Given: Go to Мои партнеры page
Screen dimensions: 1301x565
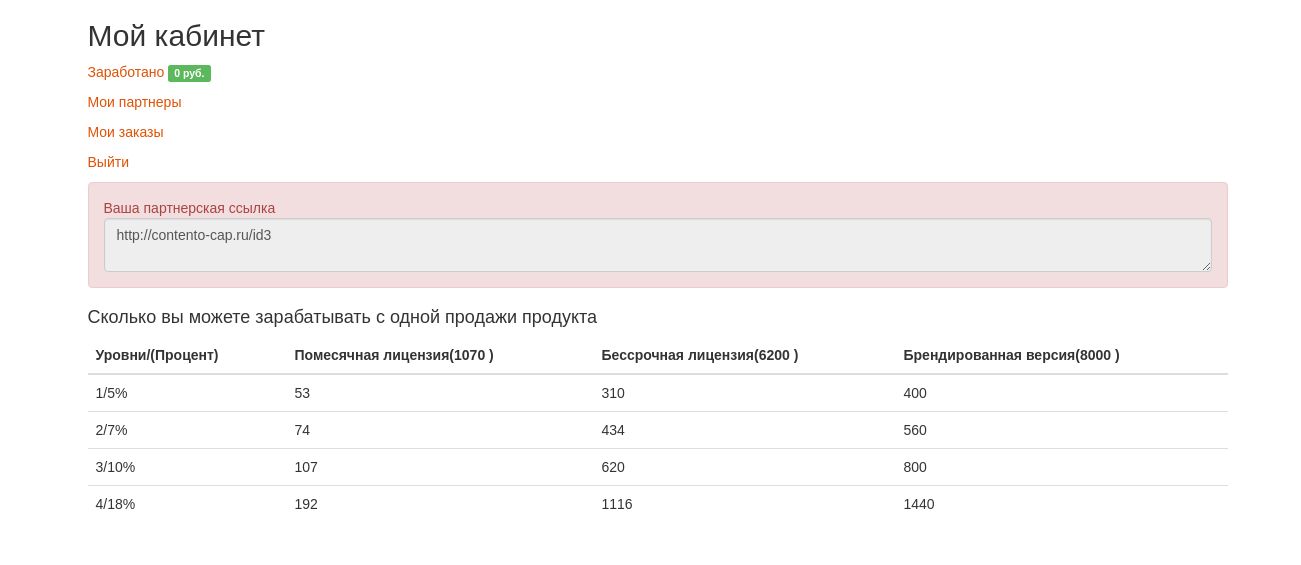Looking at the screenshot, I should click(134, 102).
